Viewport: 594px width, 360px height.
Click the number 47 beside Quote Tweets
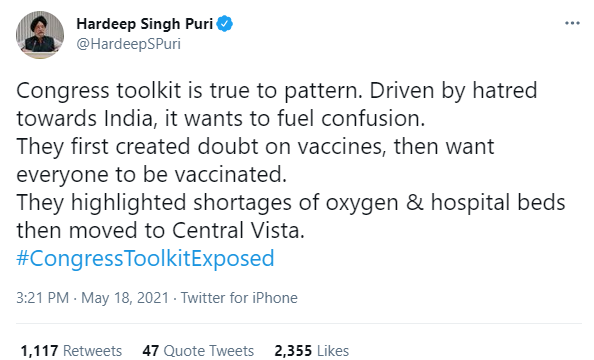[151, 351]
